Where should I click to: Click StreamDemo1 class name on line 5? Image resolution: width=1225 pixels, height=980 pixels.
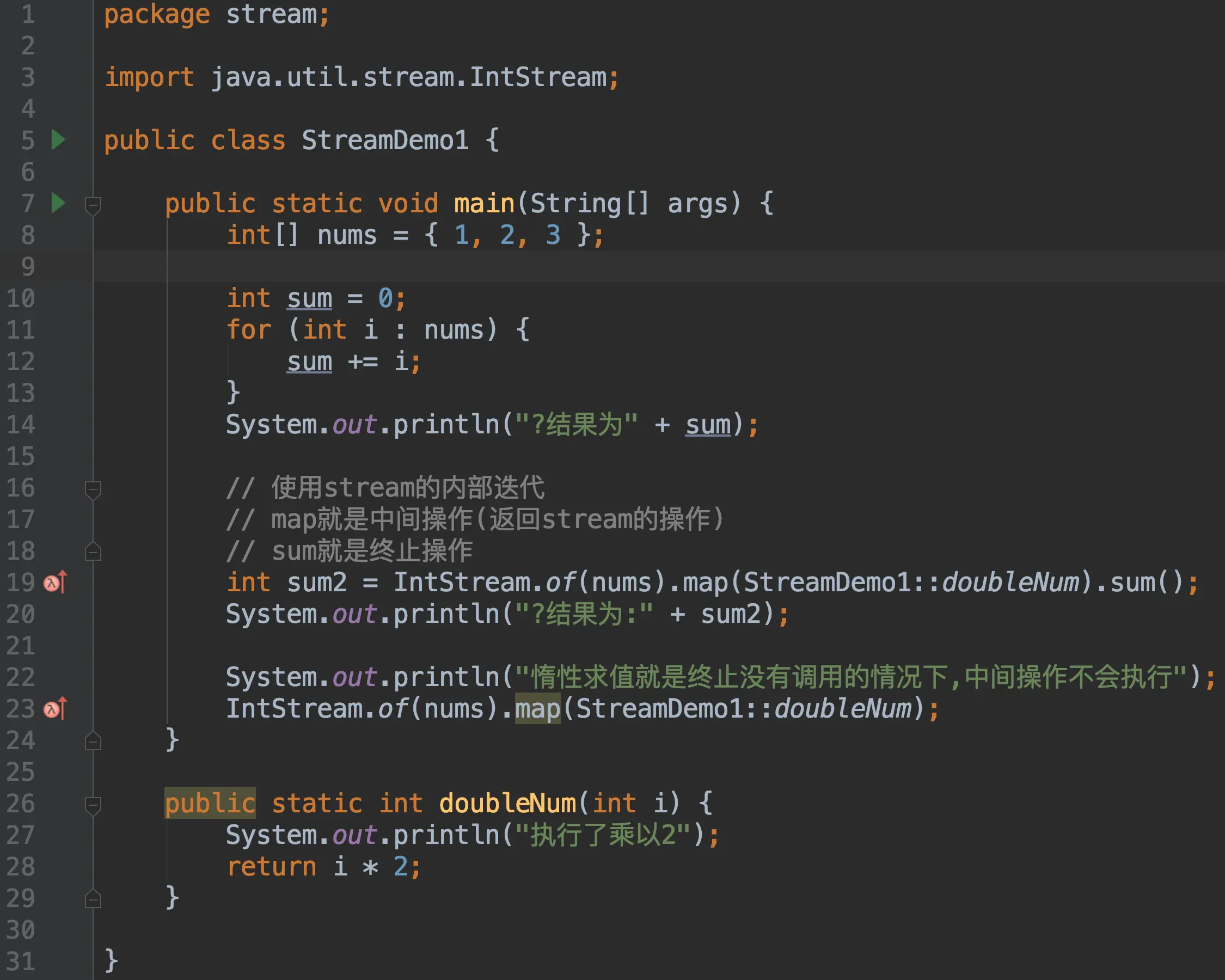point(385,140)
